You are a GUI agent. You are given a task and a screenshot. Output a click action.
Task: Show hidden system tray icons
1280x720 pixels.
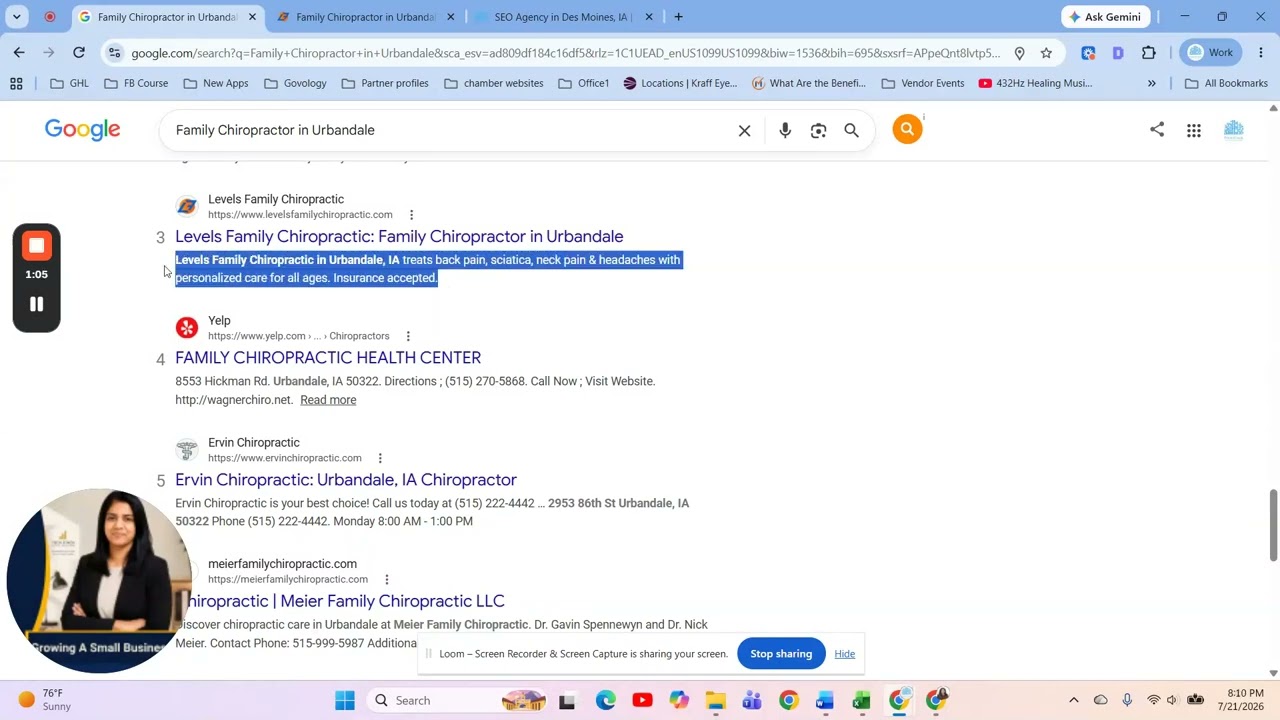click(x=1074, y=700)
